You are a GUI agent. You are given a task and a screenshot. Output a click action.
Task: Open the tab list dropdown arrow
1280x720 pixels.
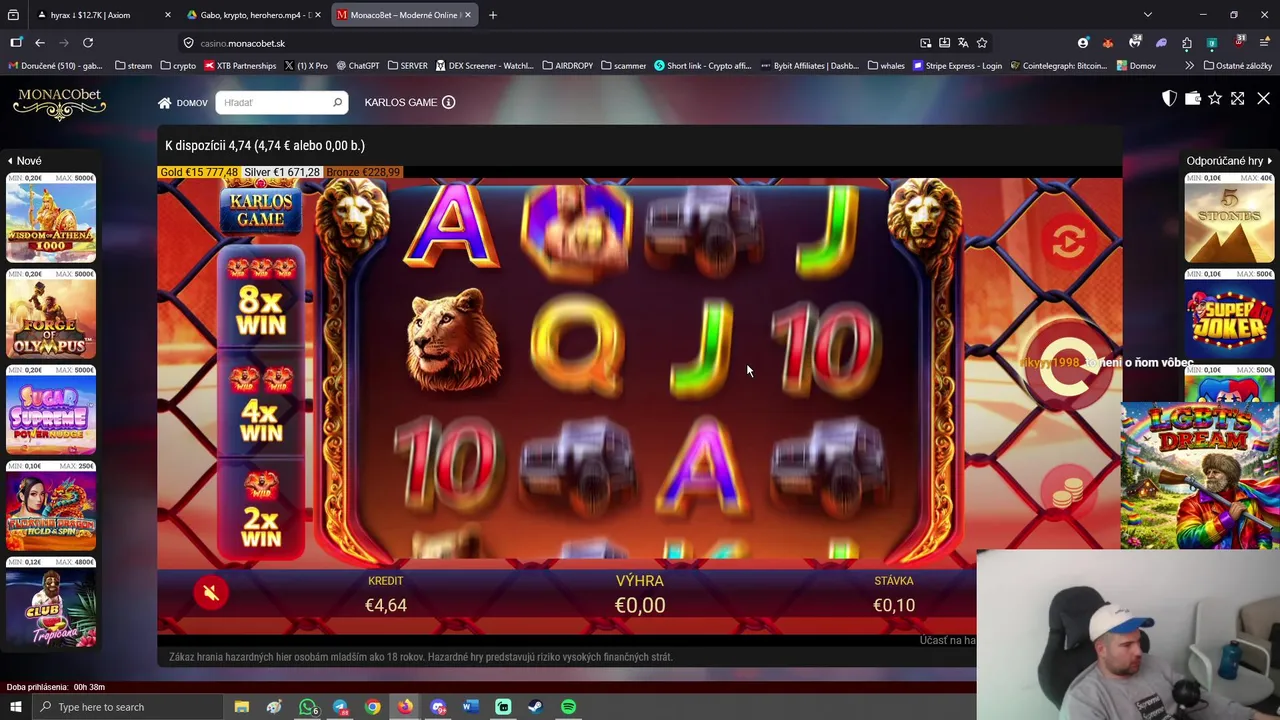coord(1147,15)
